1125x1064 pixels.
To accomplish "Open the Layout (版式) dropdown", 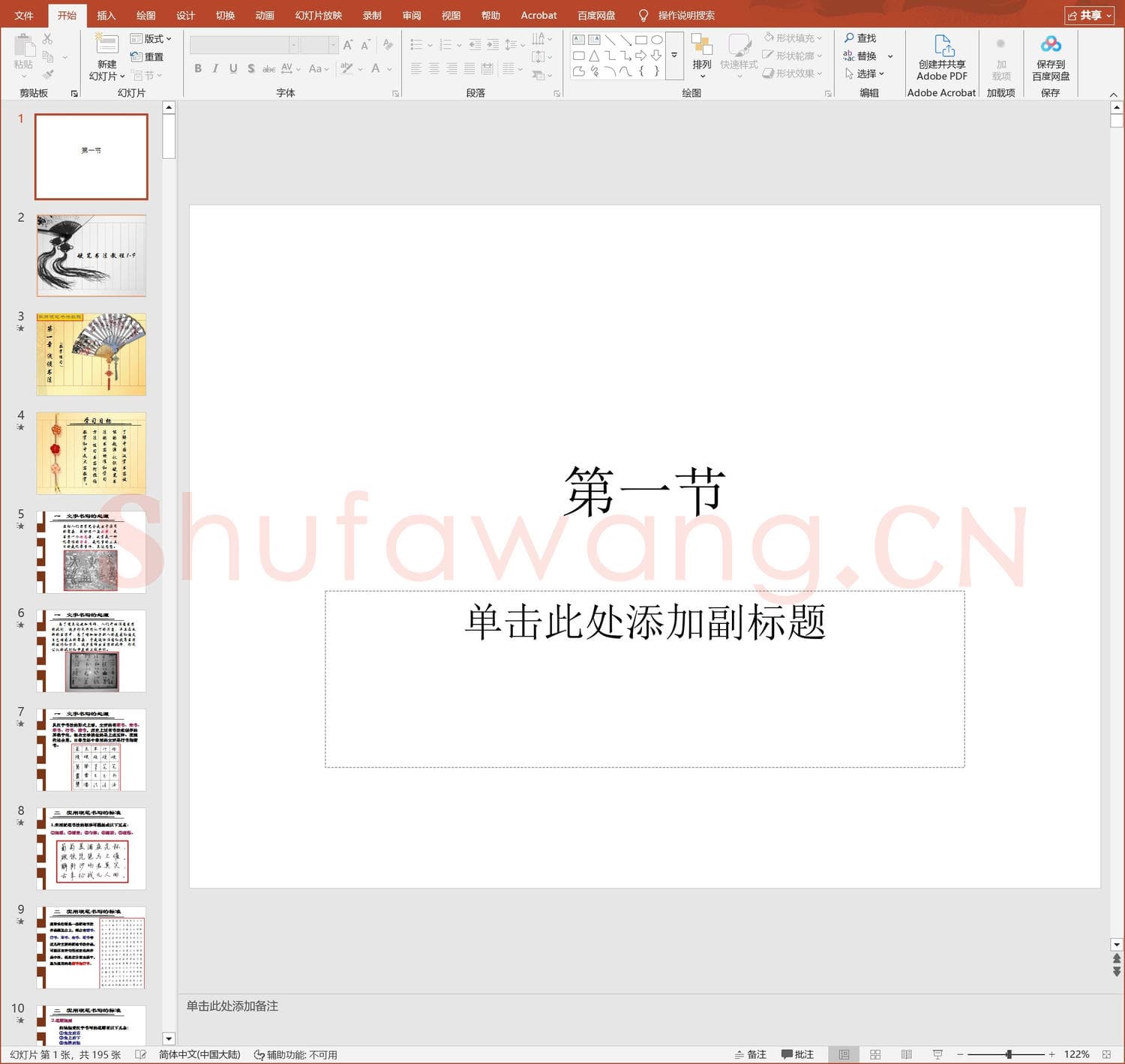I will tap(151, 38).
